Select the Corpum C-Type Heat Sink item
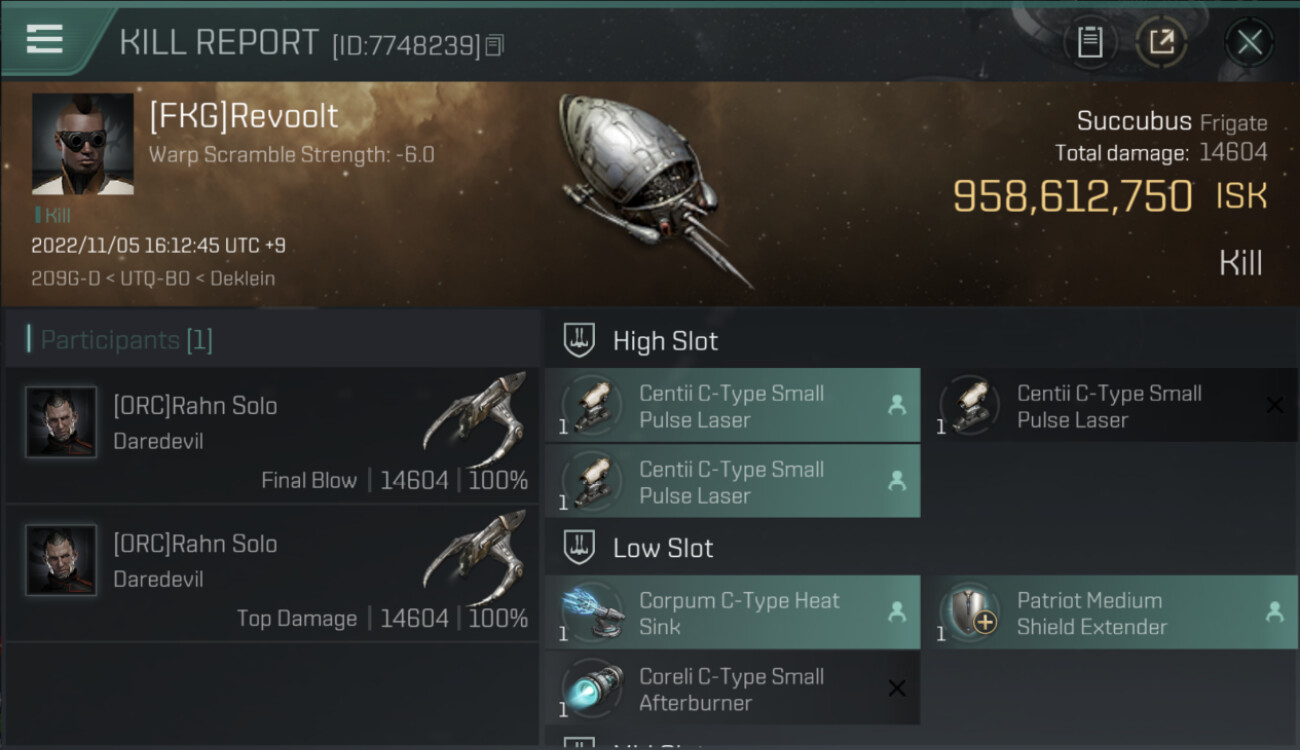This screenshot has width=1300, height=750. coord(732,613)
